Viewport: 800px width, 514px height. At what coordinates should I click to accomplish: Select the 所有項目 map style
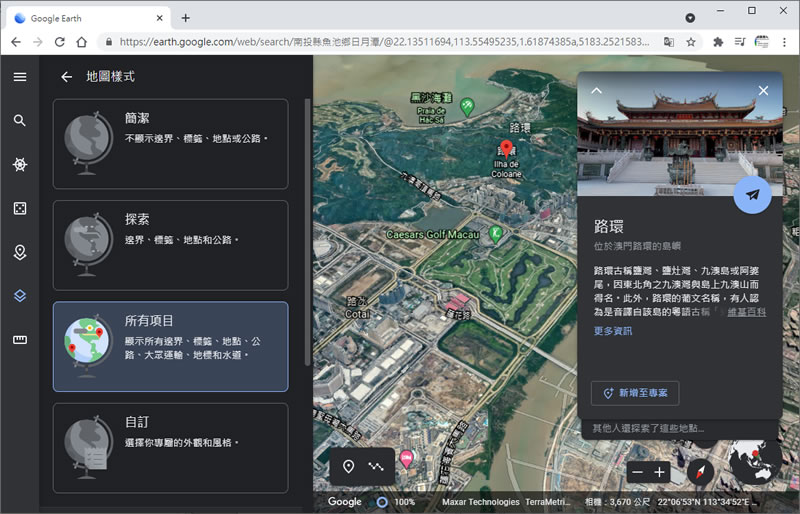(x=170, y=347)
